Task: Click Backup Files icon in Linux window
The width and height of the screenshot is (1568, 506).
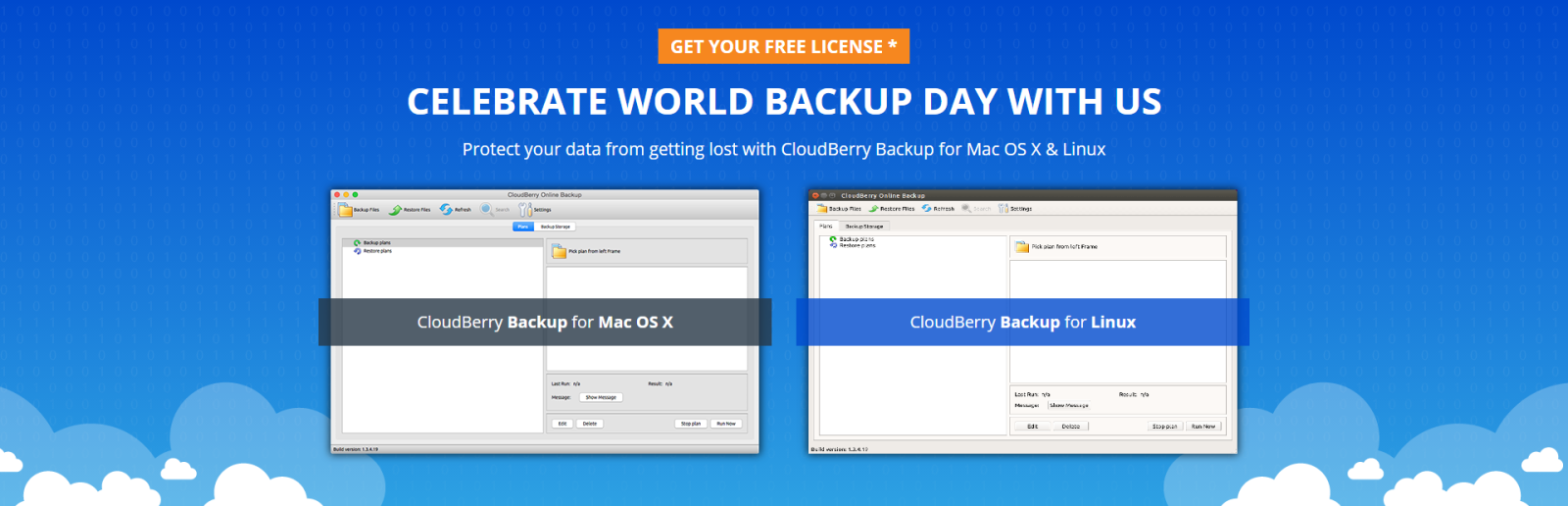Action: point(821,209)
